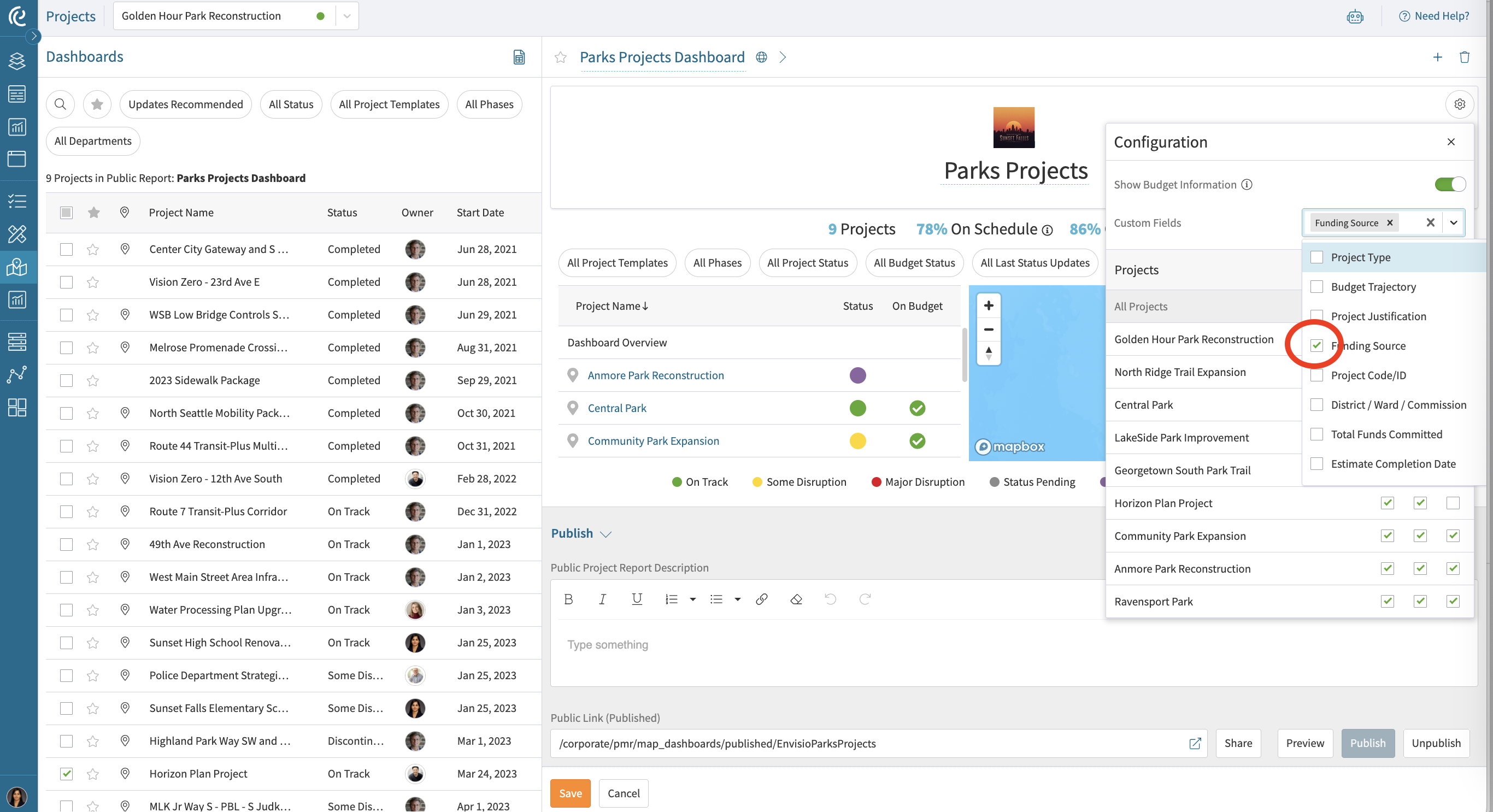Collapse the Publish section chevron
The width and height of the screenshot is (1493, 812).
click(x=606, y=534)
